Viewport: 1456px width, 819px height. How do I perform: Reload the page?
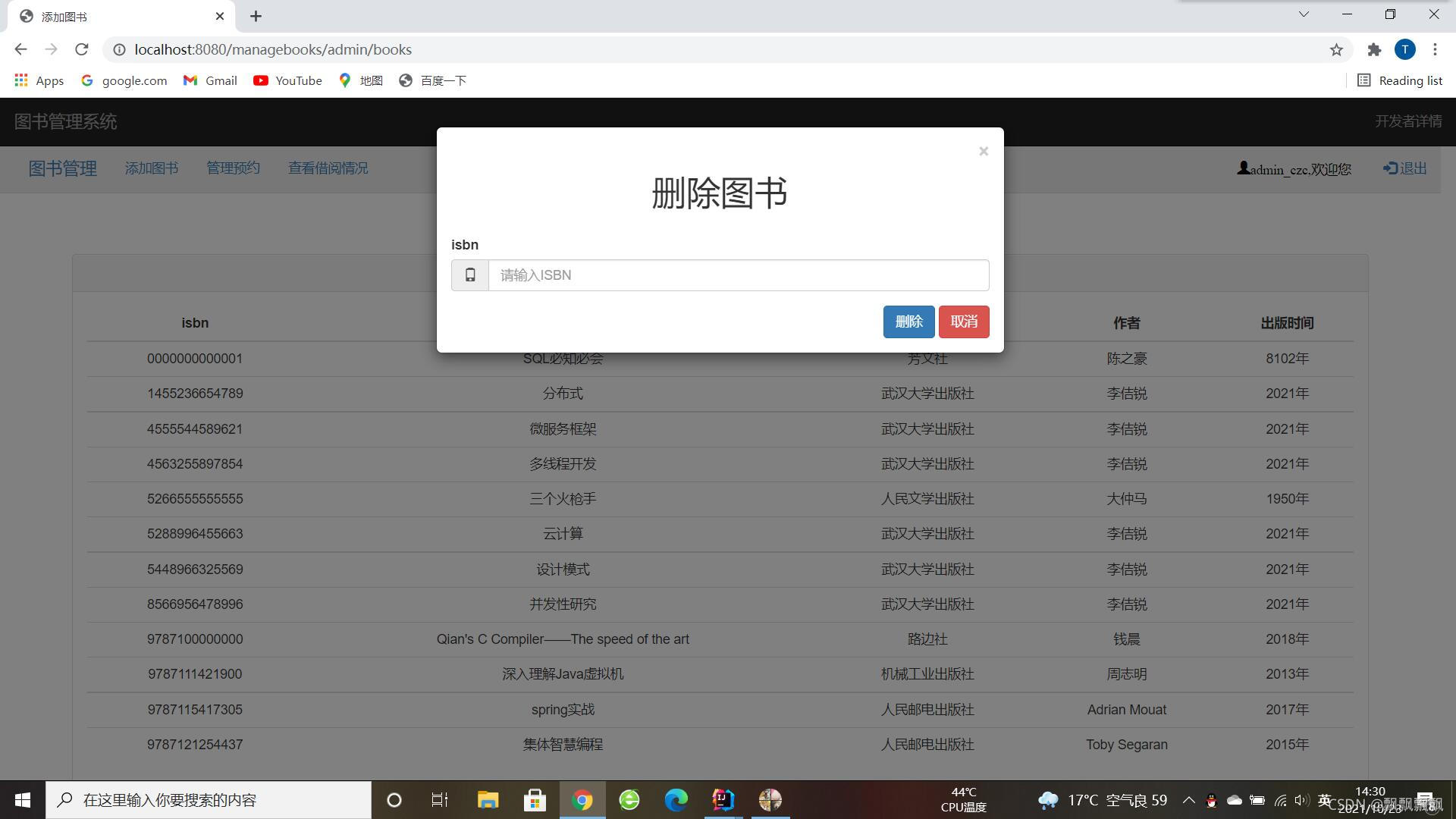(82, 50)
